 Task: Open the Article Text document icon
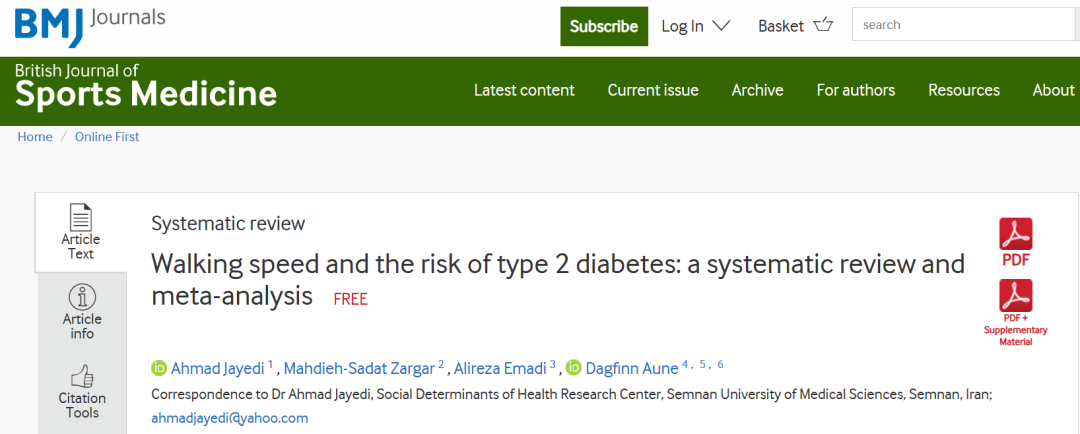pos(81,218)
